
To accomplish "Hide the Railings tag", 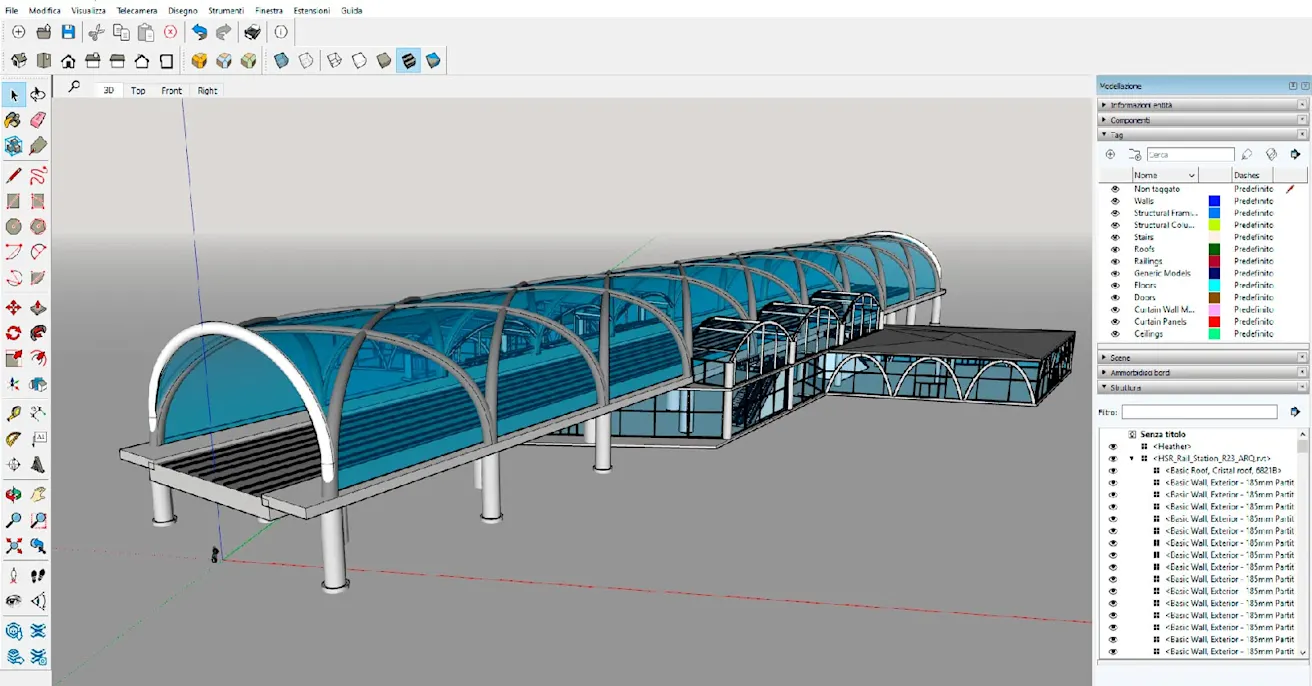I will [x=1115, y=261].
